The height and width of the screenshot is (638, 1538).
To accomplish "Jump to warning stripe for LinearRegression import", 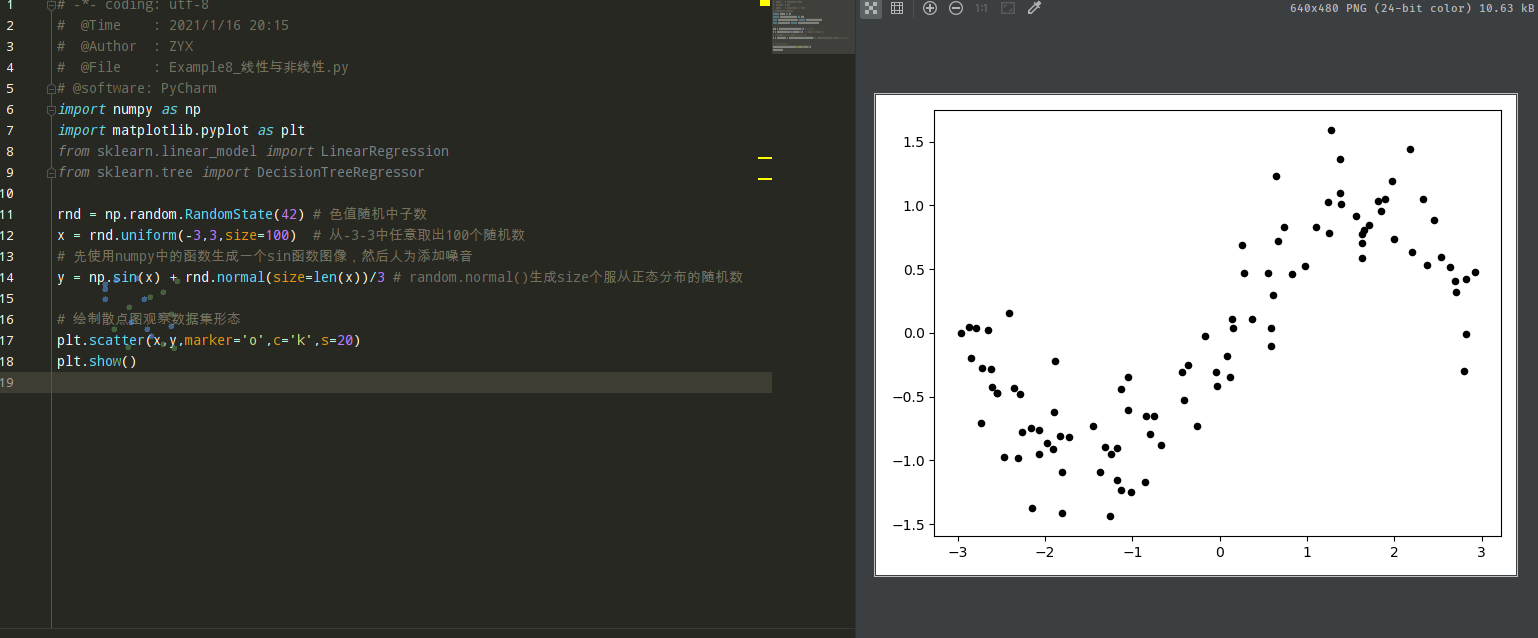I will 765,158.
